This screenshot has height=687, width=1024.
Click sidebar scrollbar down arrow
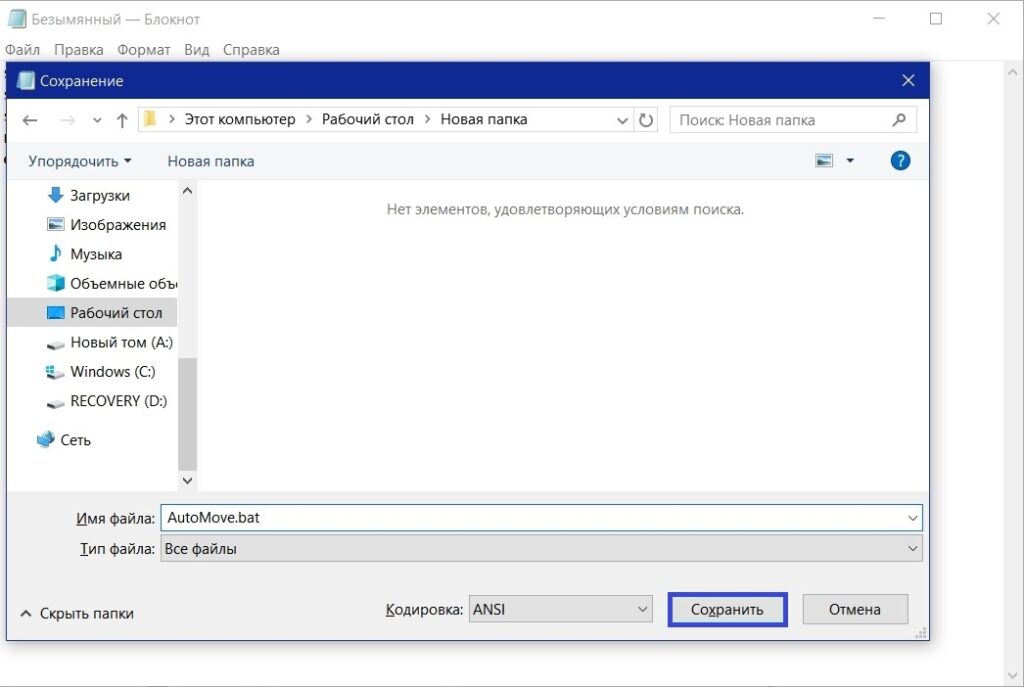[187, 481]
